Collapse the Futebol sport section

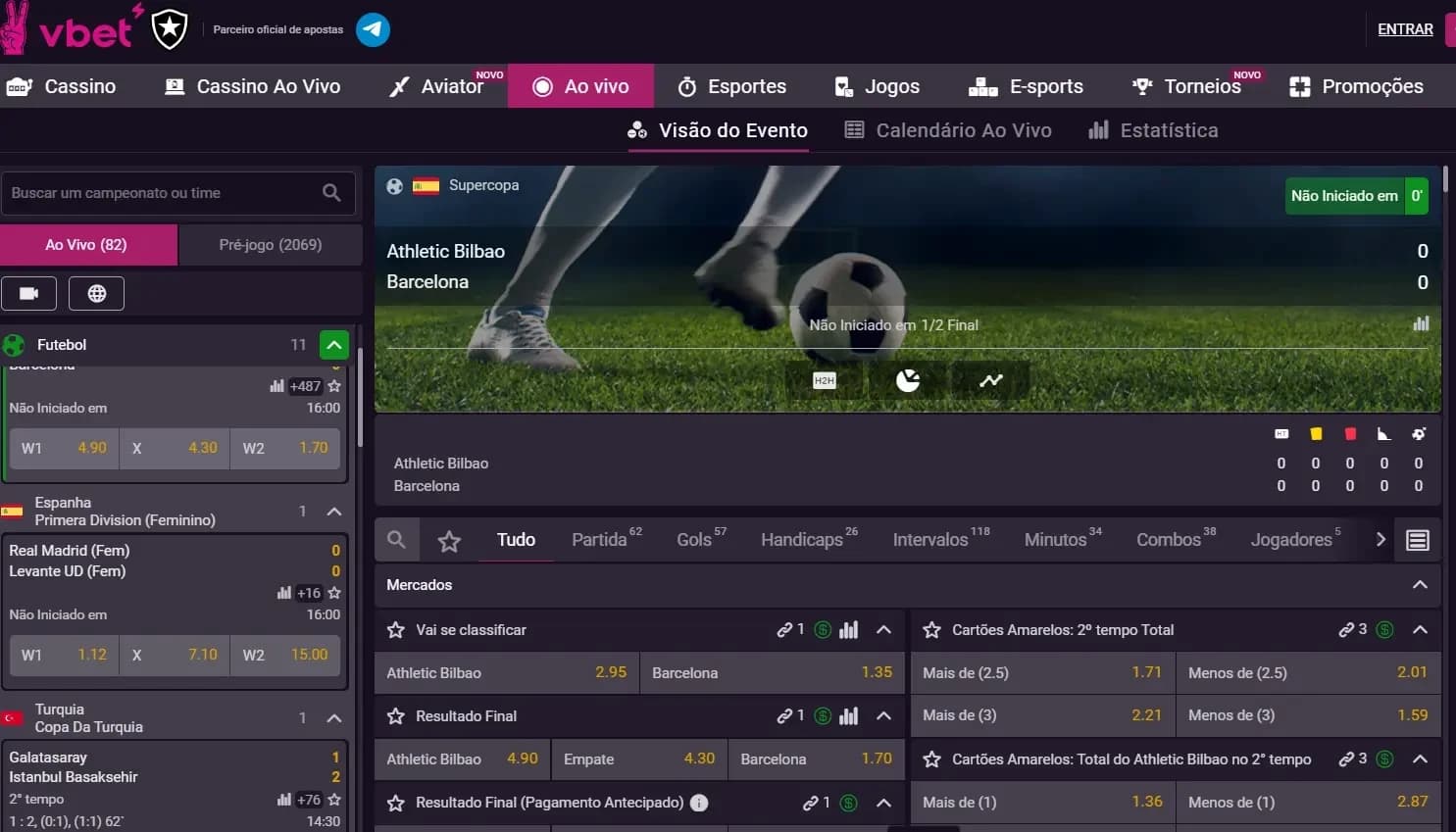pyautogui.click(x=334, y=345)
